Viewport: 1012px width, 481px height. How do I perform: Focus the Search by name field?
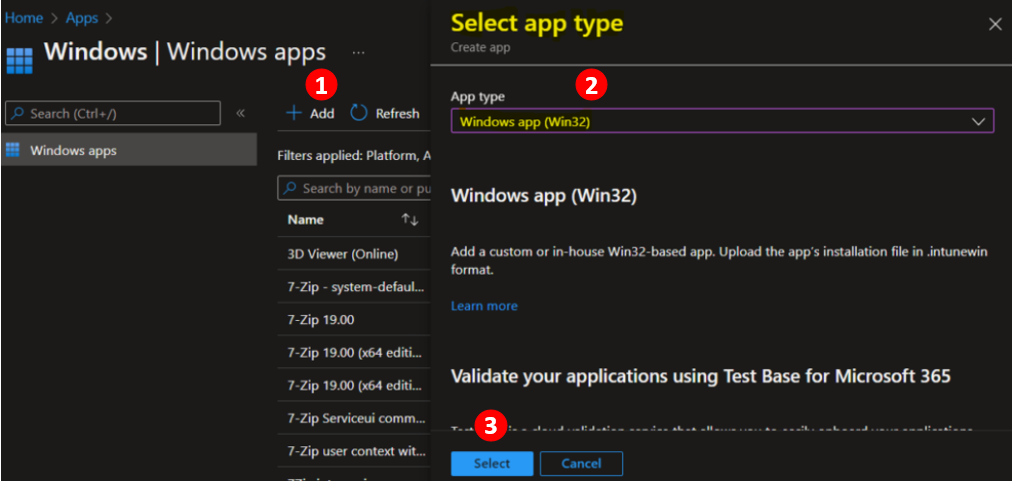pyautogui.click(x=354, y=188)
